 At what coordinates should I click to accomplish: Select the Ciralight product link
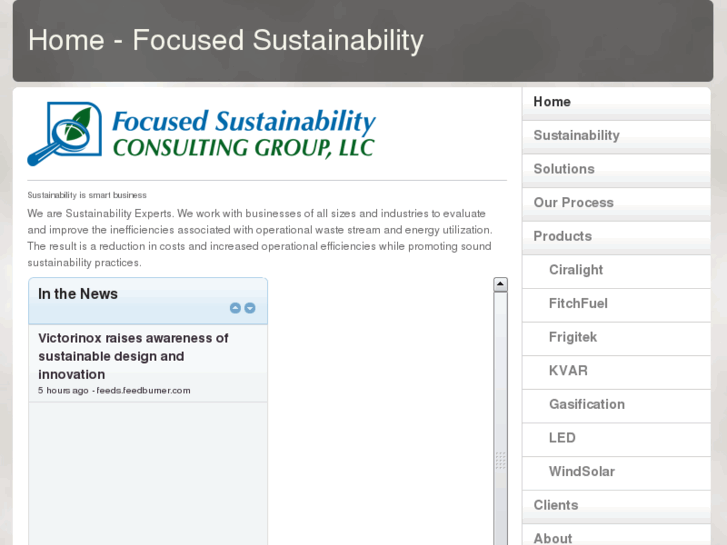coord(576,270)
